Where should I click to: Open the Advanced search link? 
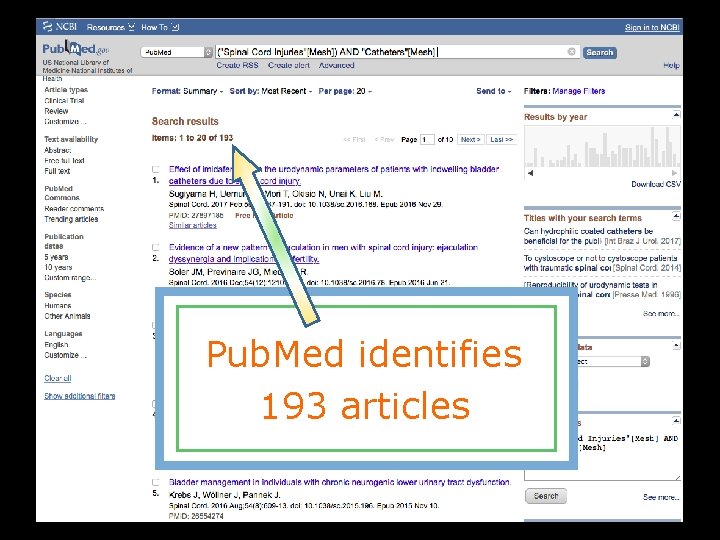pyautogui.click(x=337, y=65)
